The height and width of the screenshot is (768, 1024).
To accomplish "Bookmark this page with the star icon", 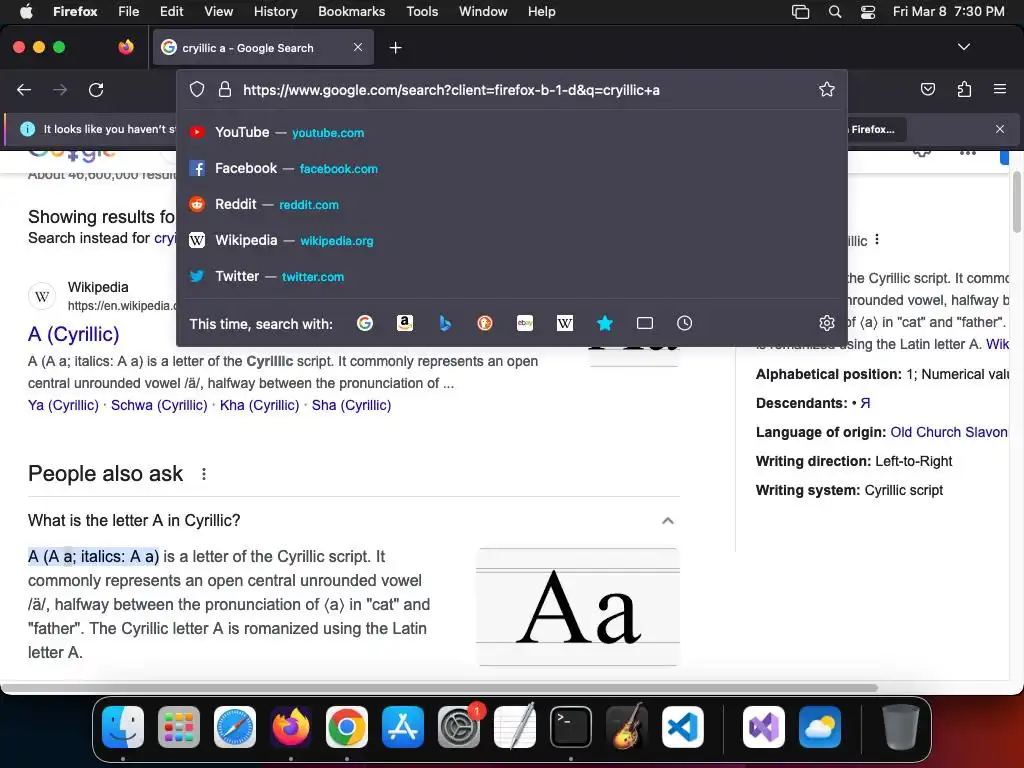I will [x=827, y=89].
